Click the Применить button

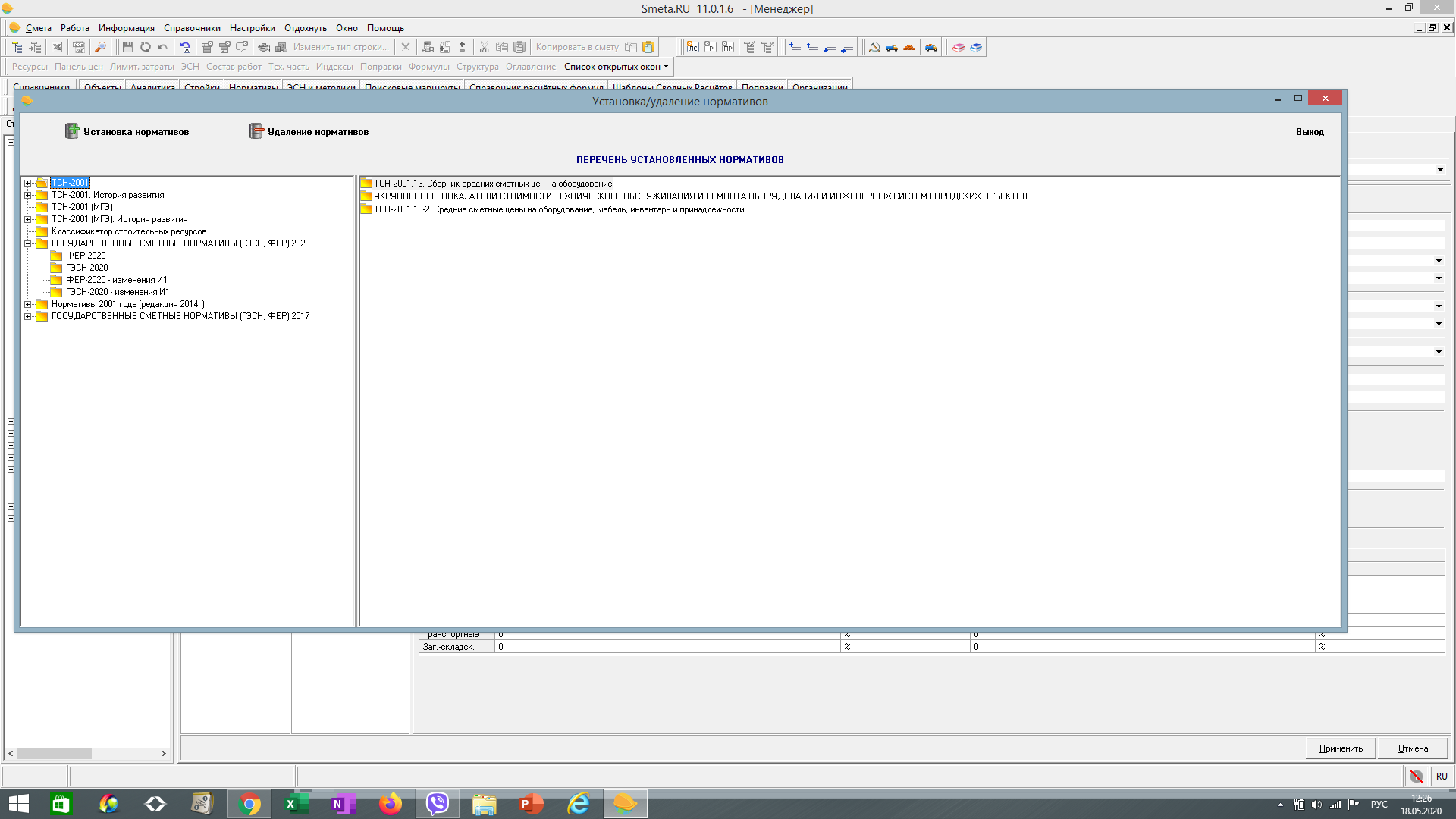(x=1341, y=748)
